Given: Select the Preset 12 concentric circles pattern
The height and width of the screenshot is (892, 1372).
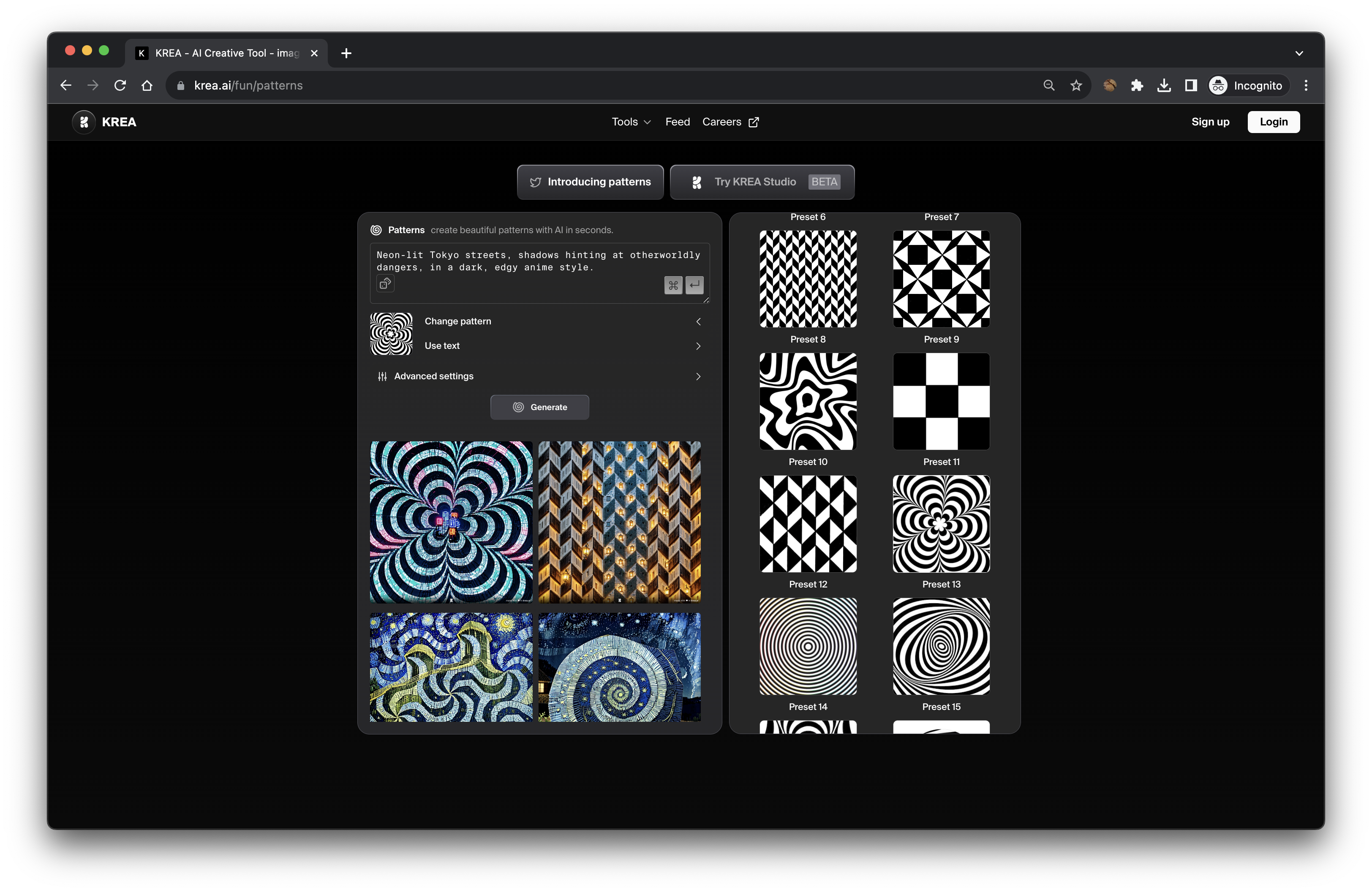Looking at the screenshot, I should 808,646.
